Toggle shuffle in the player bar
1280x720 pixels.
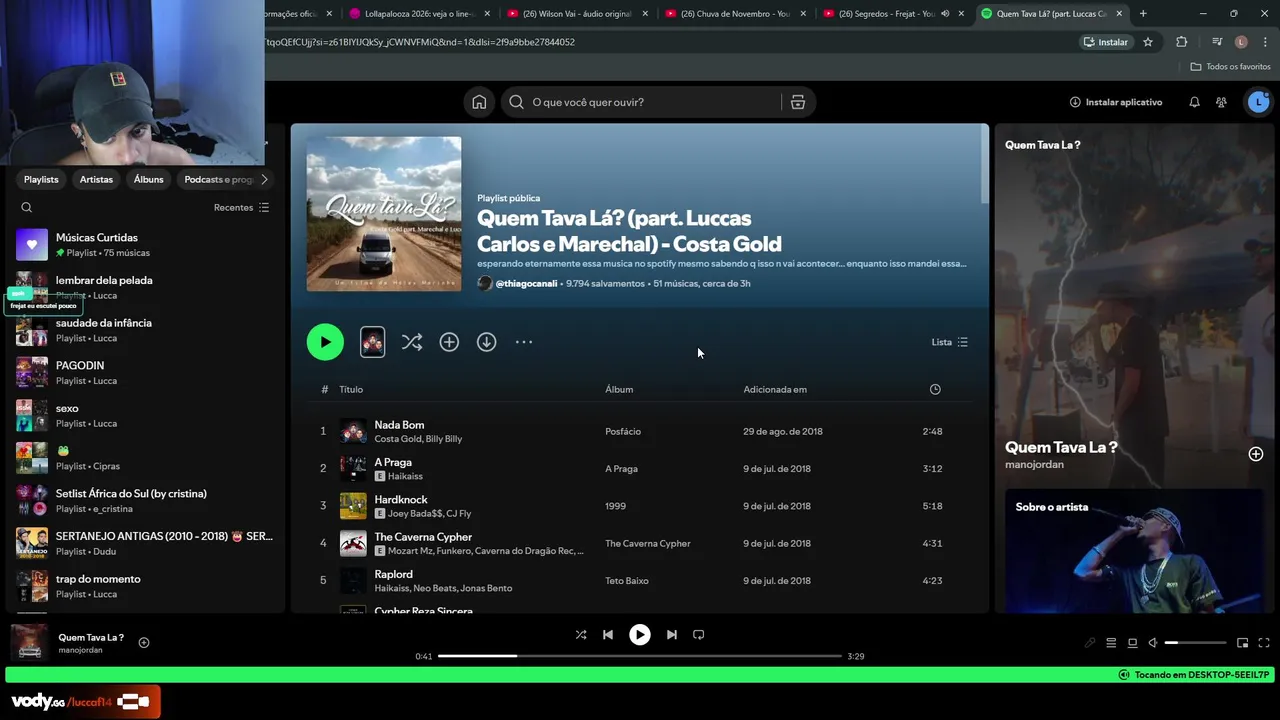tap(581, 634)
